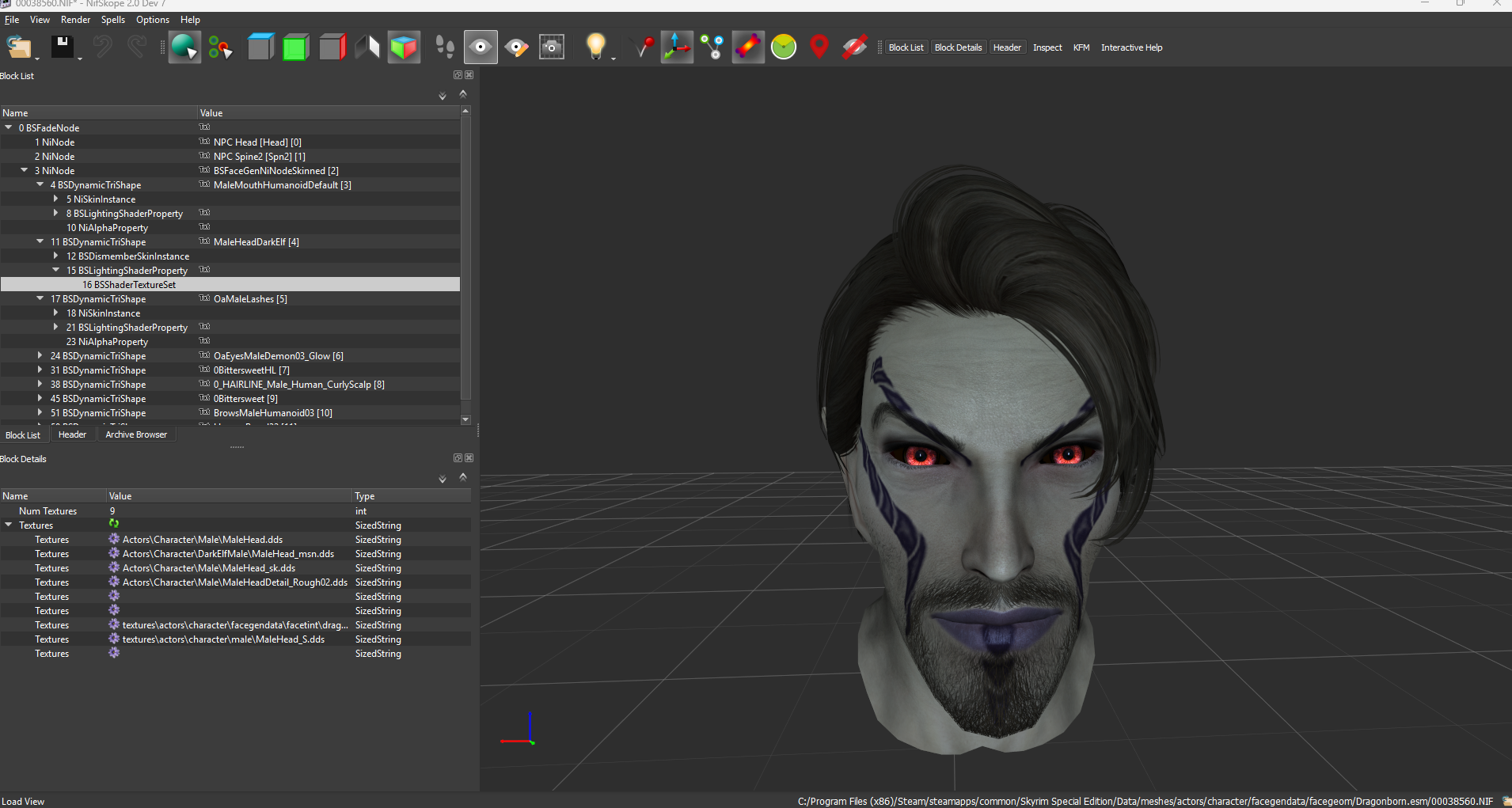Image resolution: width=1512 pixels, height=808 pixels.
Task: Click the Load file folder icon
Action: [19, 47]
